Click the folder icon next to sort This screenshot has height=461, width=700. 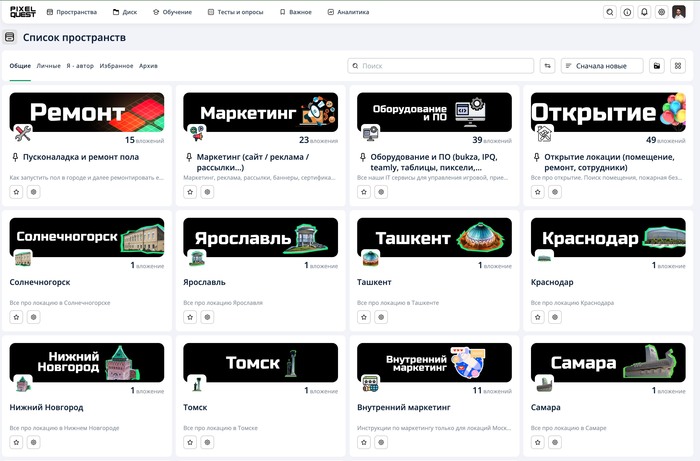[657, 66]
